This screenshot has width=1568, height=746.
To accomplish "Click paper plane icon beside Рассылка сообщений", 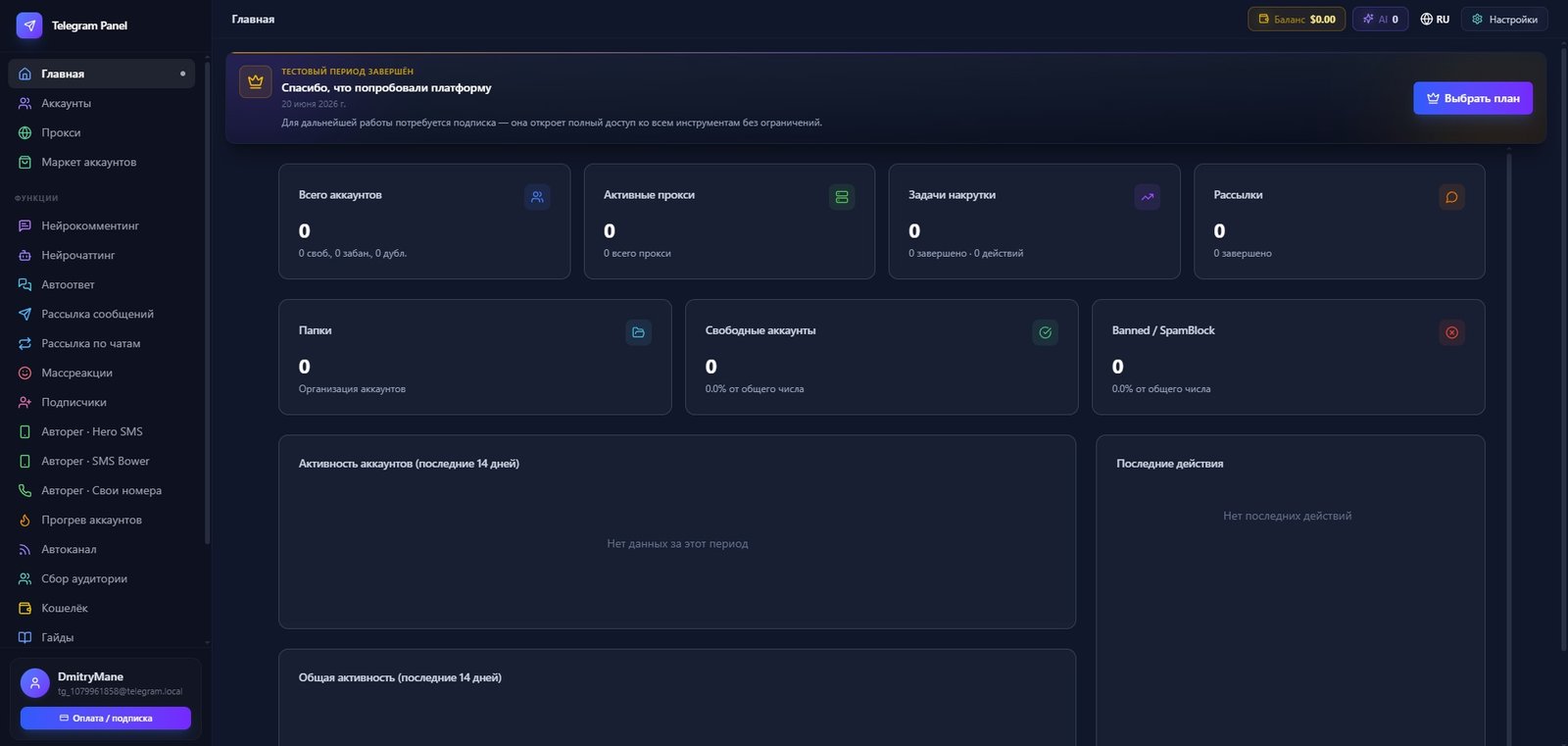I will 24,314.
